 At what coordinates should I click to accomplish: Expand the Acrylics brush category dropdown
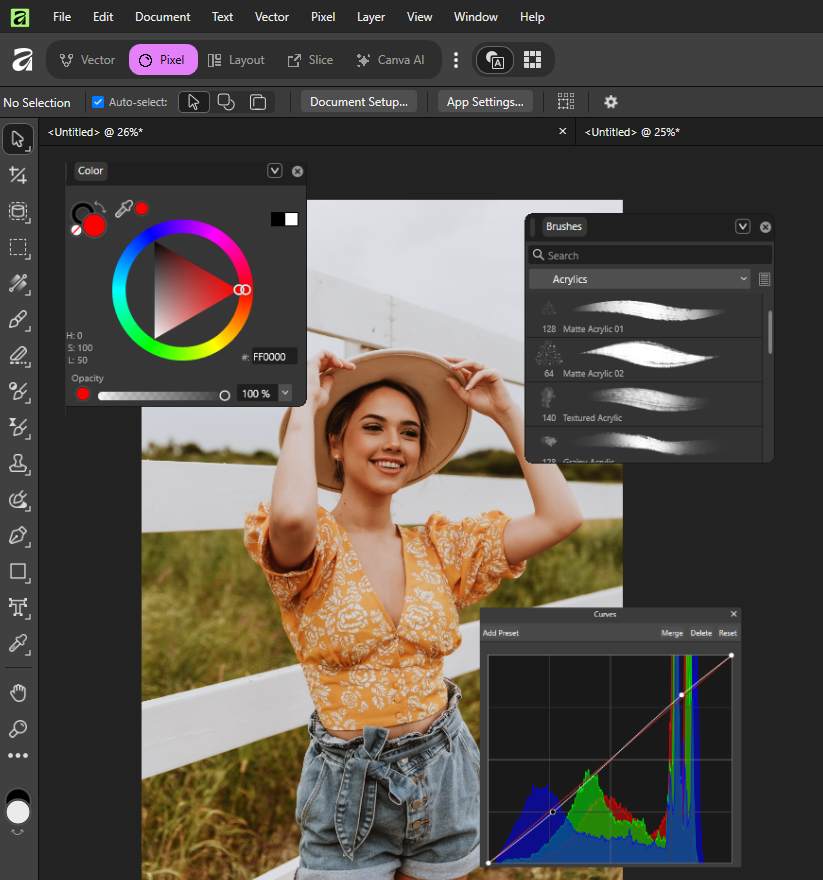coord(639,279)
